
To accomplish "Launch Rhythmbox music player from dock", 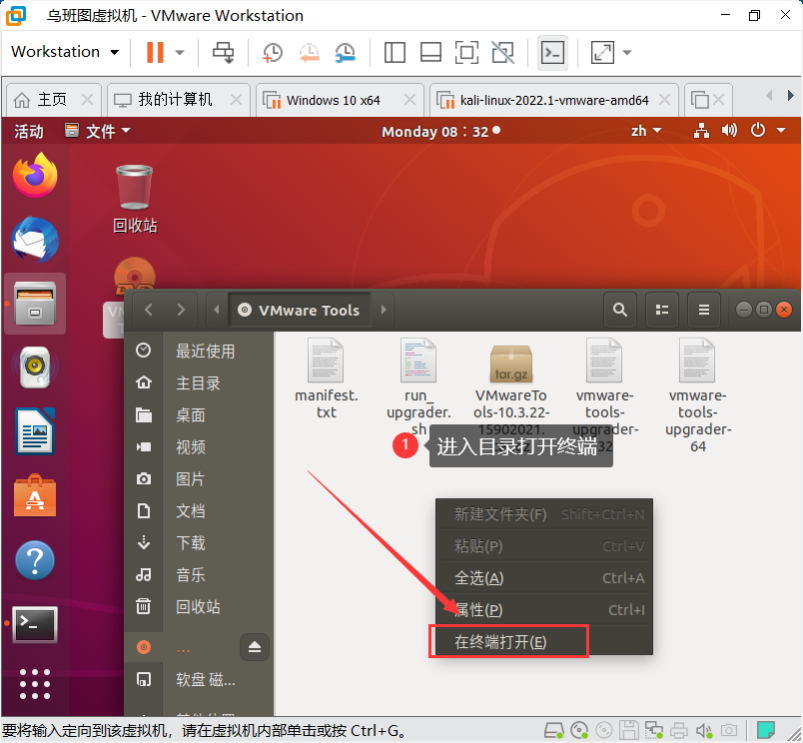I will tap(35, 367).
